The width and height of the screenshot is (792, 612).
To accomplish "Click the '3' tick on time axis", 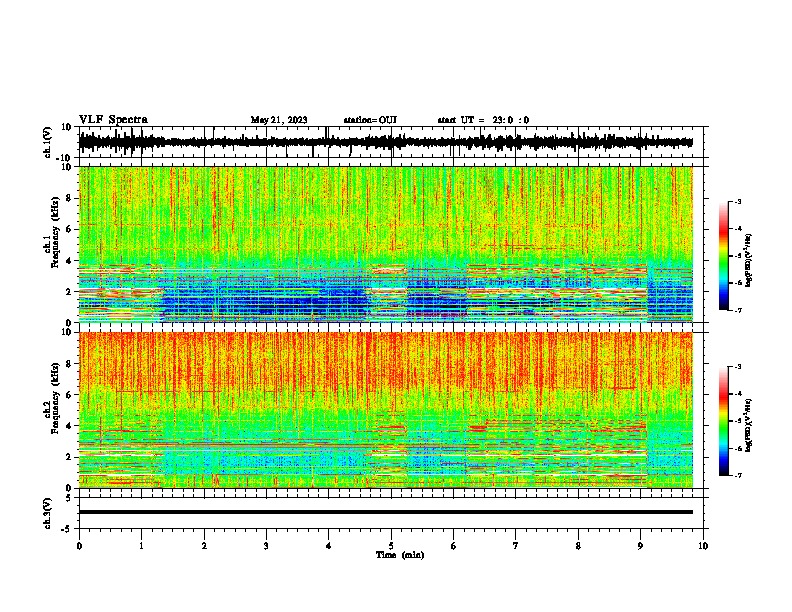I will (x=266, y=546).
